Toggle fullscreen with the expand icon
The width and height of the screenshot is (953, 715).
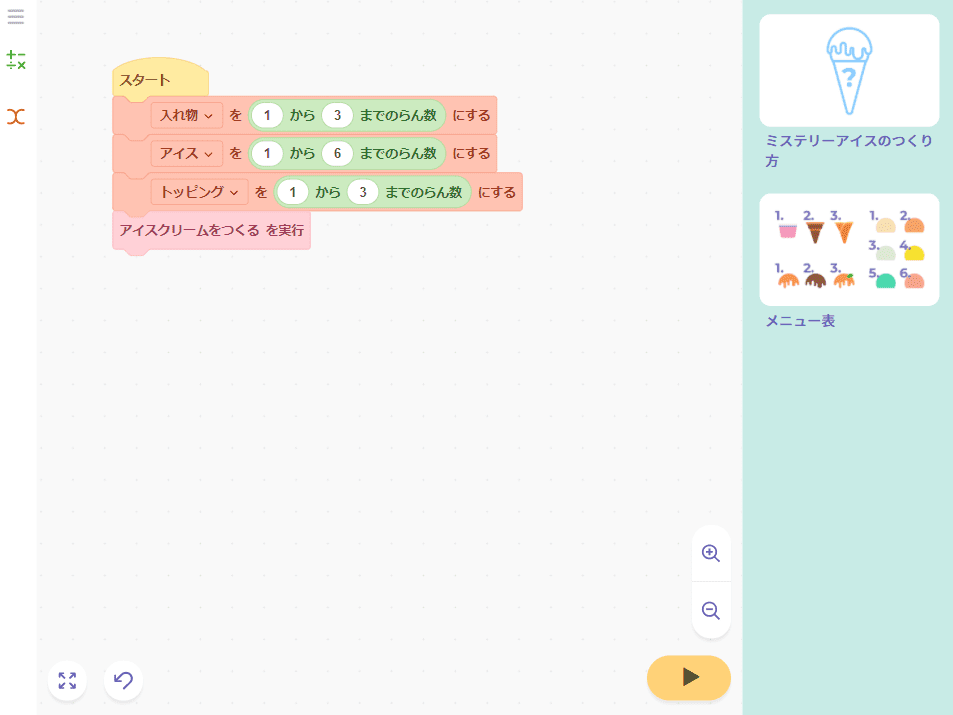point(67,681)
